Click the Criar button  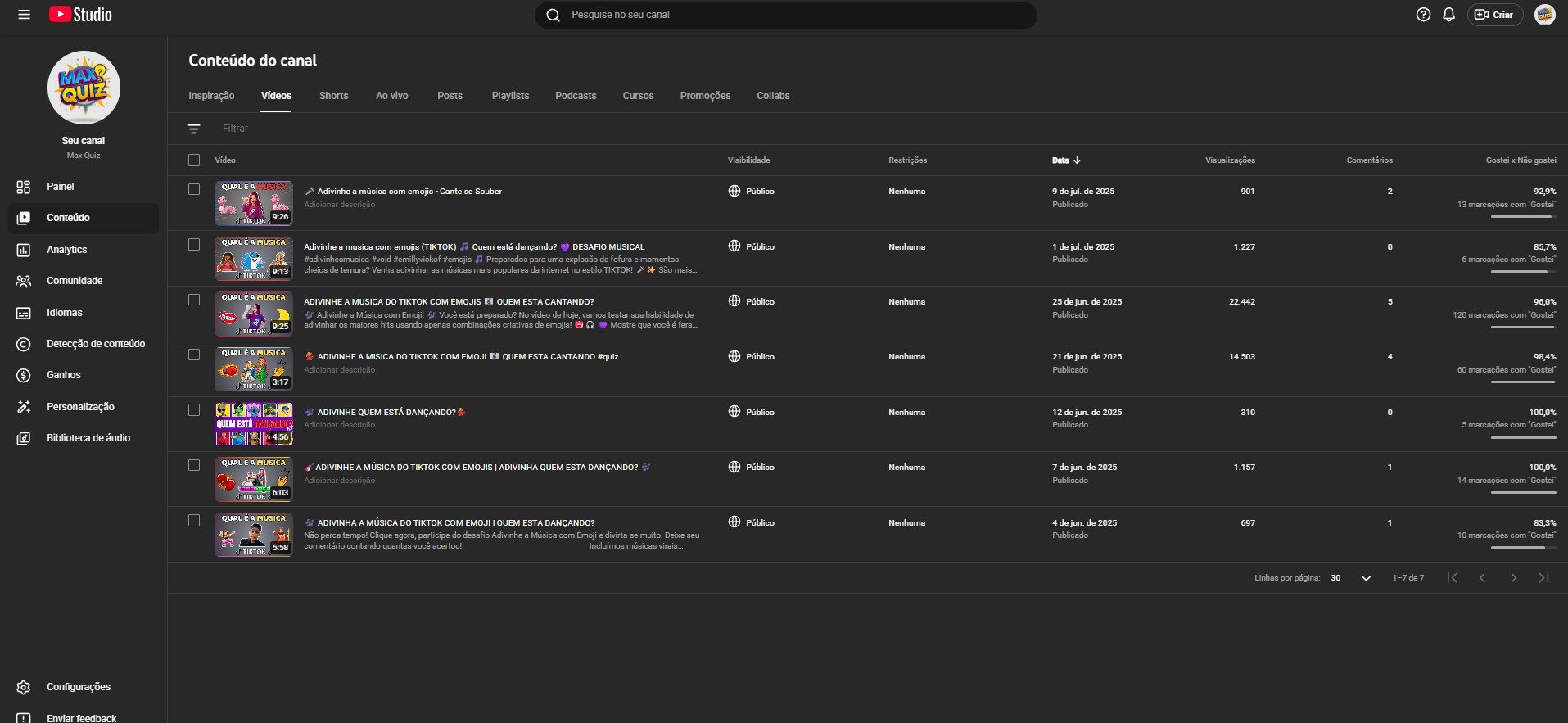point(1494,15)
